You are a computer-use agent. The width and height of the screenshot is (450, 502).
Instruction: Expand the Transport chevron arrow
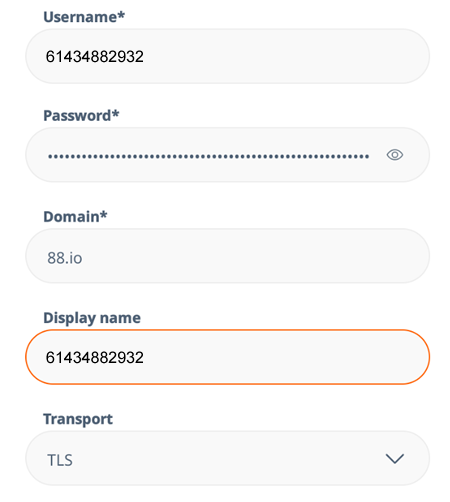point(395,458)
